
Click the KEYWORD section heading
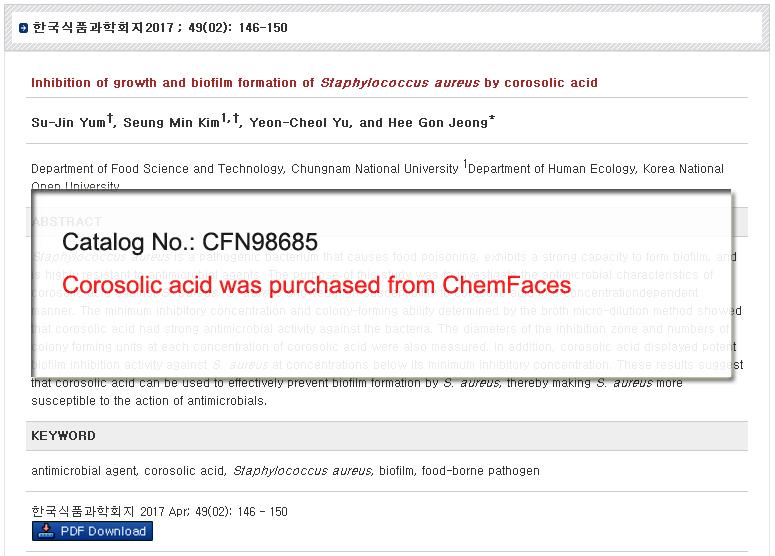click(63, 436)
